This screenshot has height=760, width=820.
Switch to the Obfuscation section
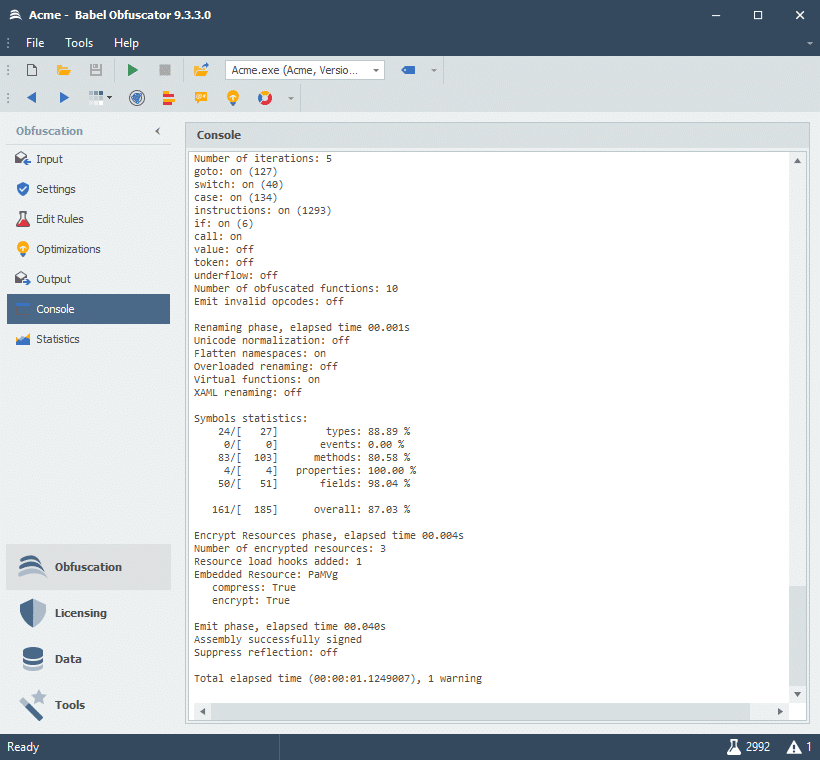coord(88,567)
